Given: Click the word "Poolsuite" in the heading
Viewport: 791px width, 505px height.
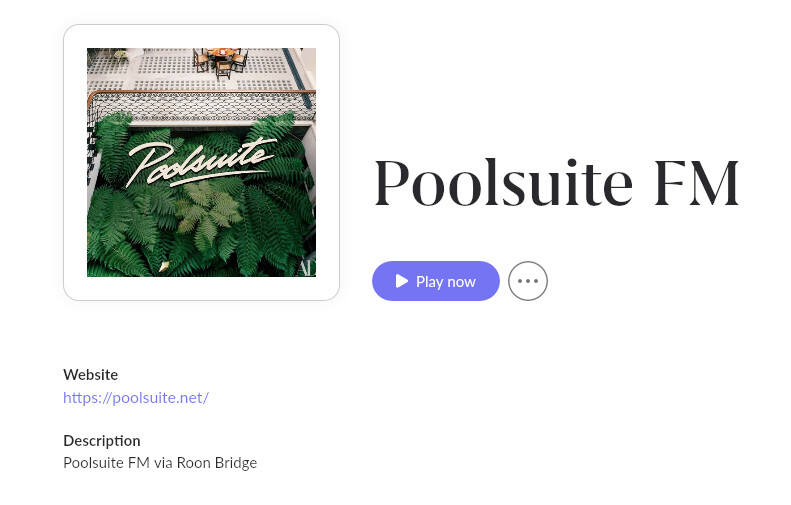Looking at the screenshot, I should pos(503,183).
